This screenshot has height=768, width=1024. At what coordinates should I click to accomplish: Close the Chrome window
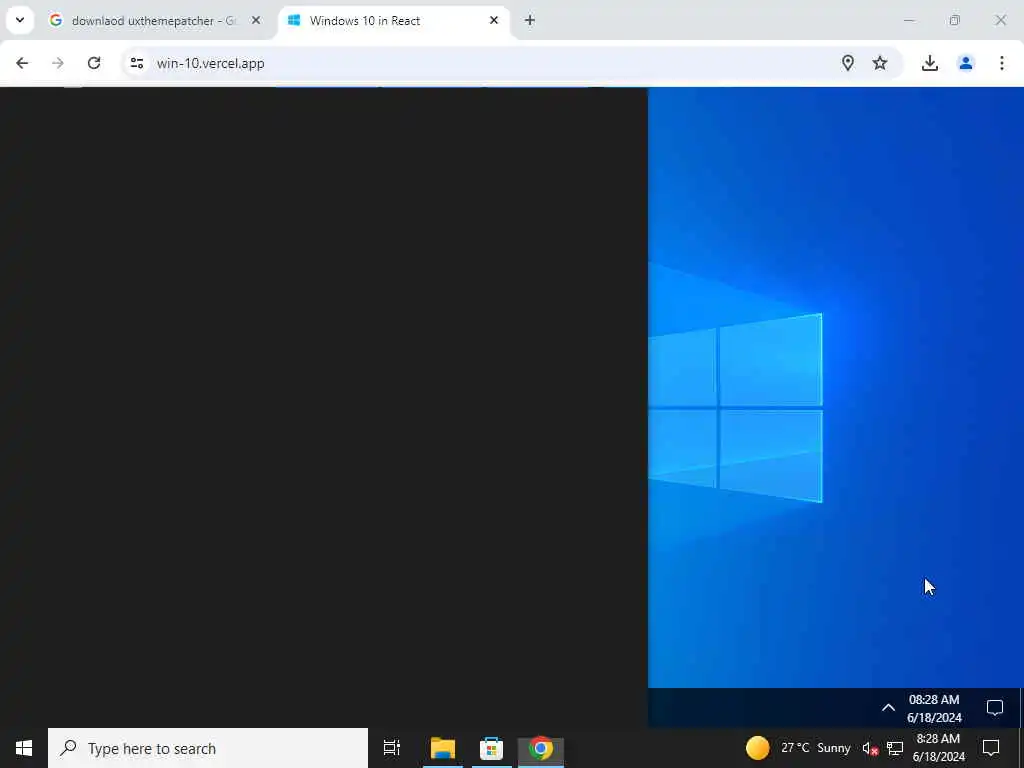click(x=1000, y=21)
